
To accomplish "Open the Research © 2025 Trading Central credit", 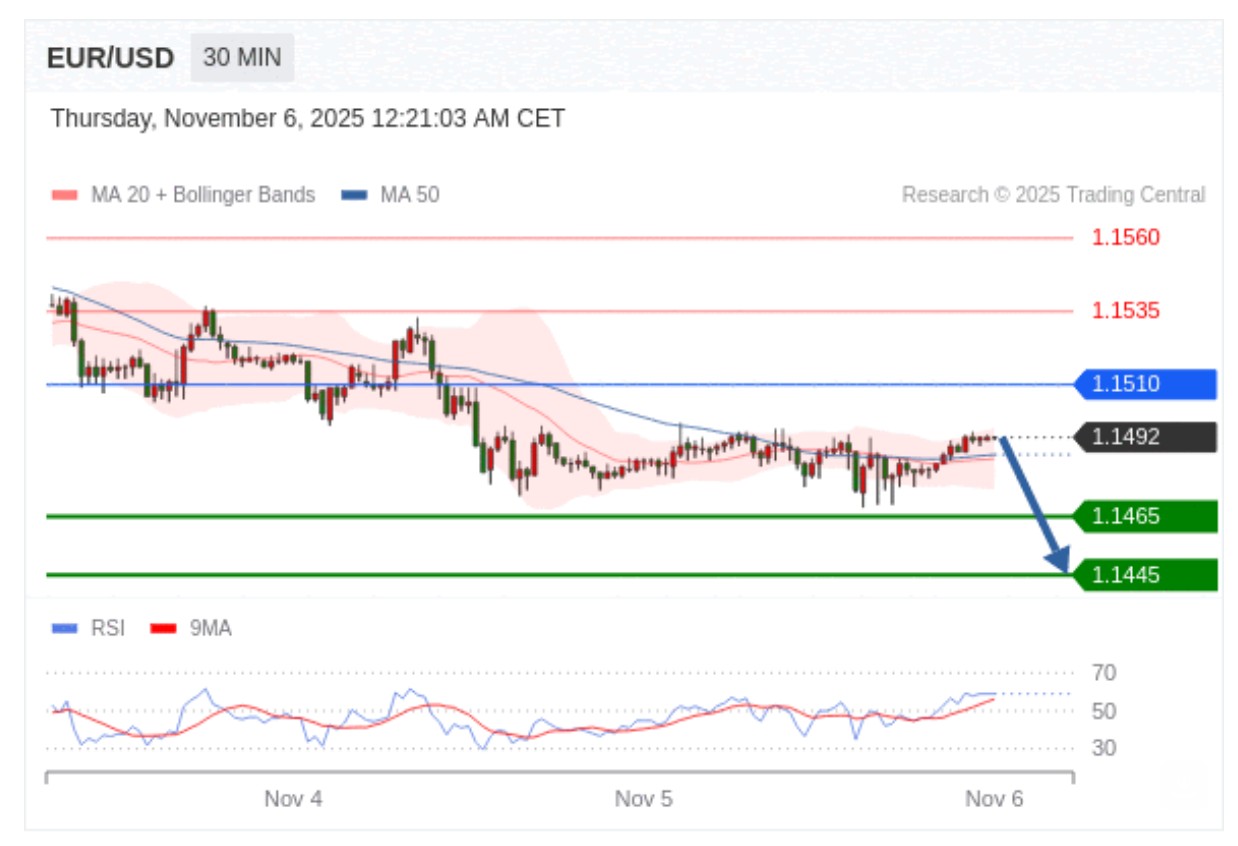I will pyautogui.click(x=1053, y=195).
